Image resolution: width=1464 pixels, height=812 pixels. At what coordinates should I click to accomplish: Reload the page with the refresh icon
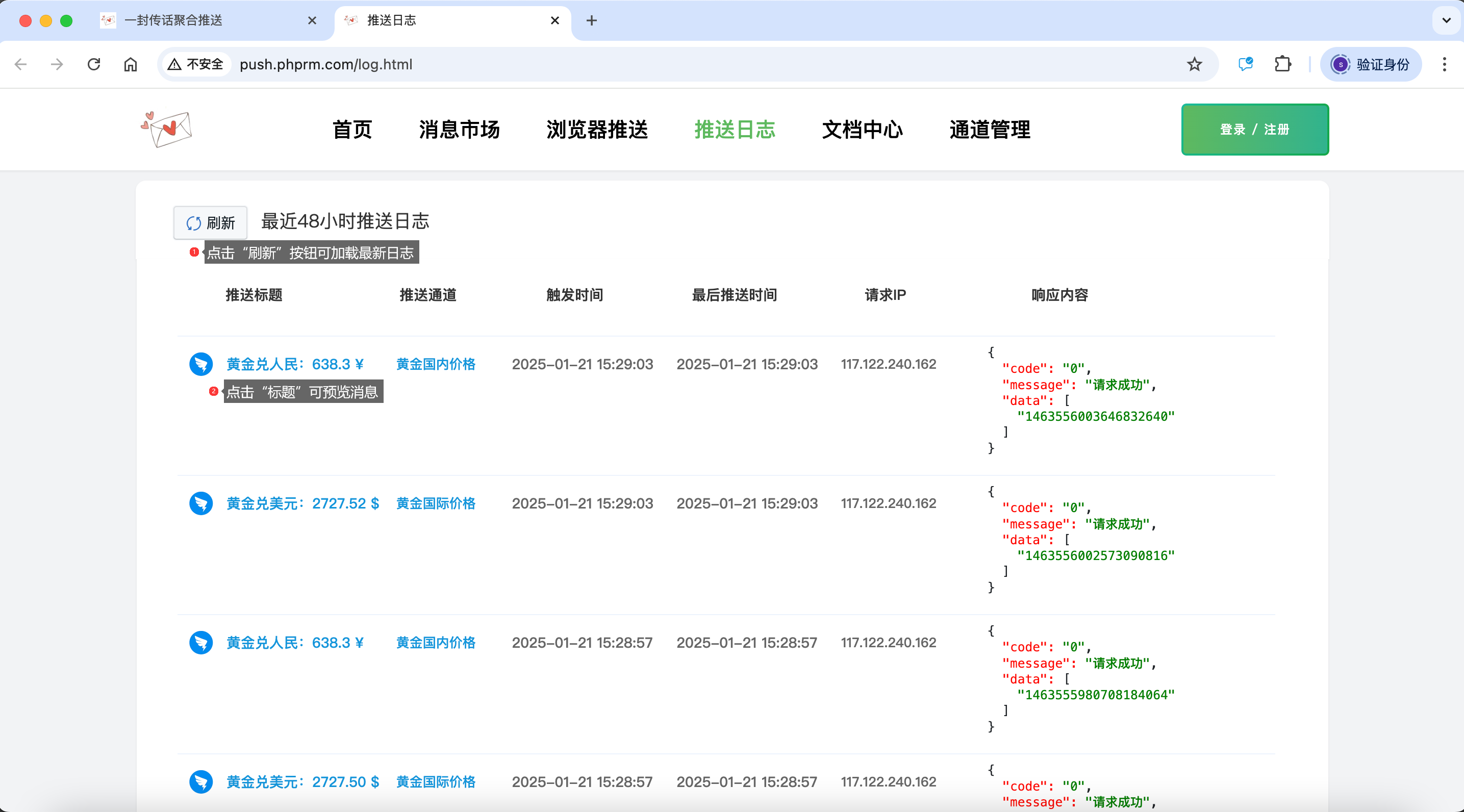[94, 64]
